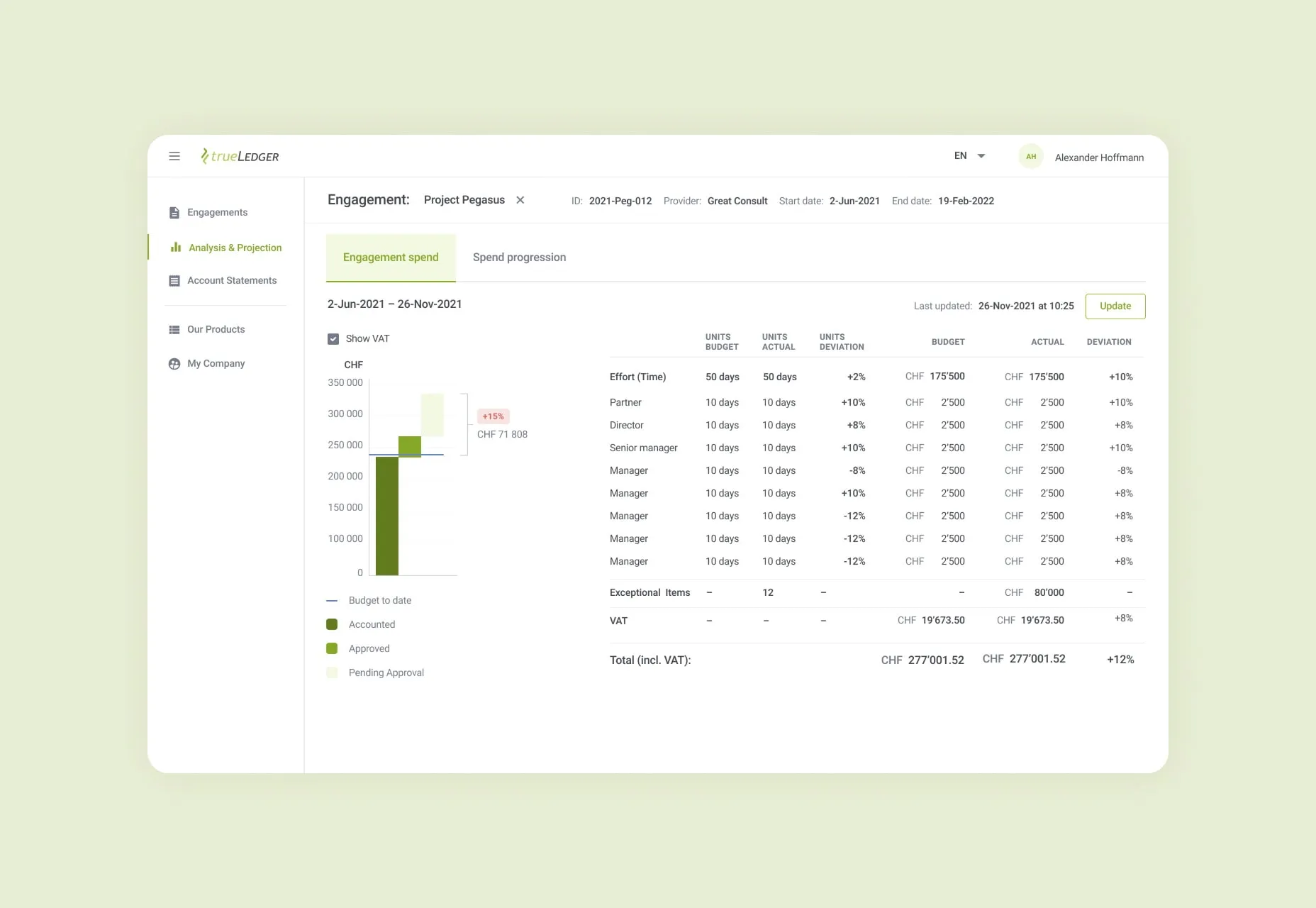Open Account Statements via its sidebar icon
This screenshot has height=908, width=1316.
click(174, 280)
